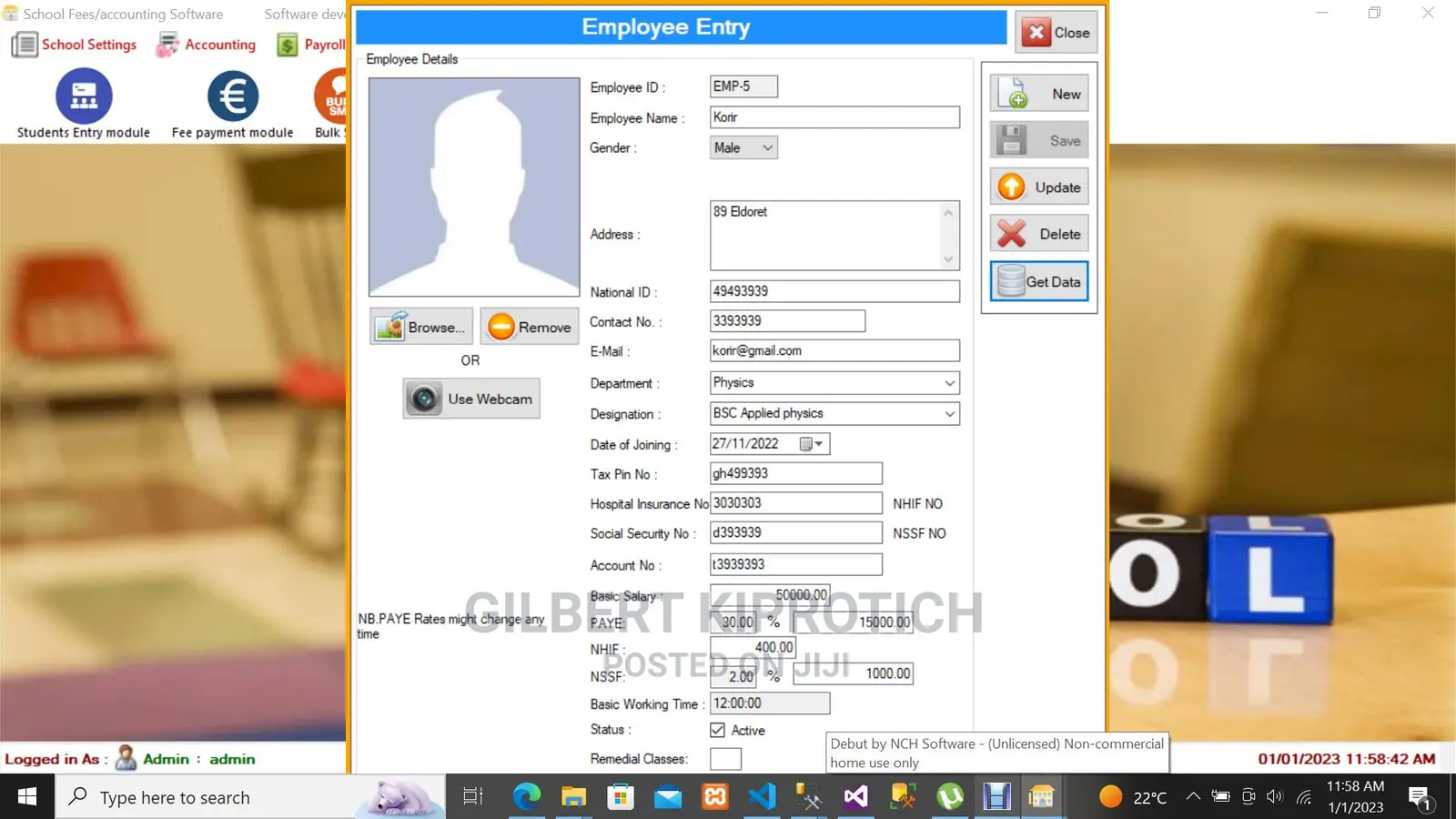This screenshot has height=819, width=1456.
Task: Create a New employee record
Action: tap(1039, 94)
